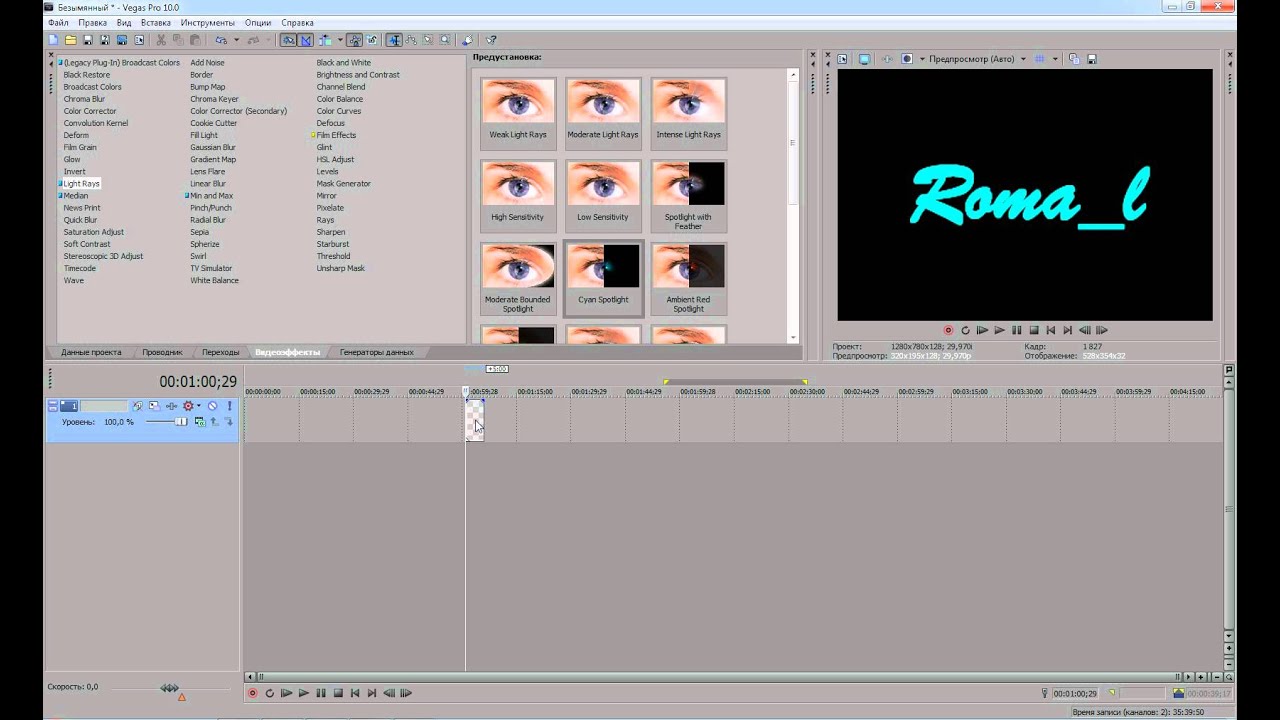The width and height of the screenshot is (1280, 720).
Task: Open preview overlays grid dropdown arrow
Action: tap(1055, 59)
